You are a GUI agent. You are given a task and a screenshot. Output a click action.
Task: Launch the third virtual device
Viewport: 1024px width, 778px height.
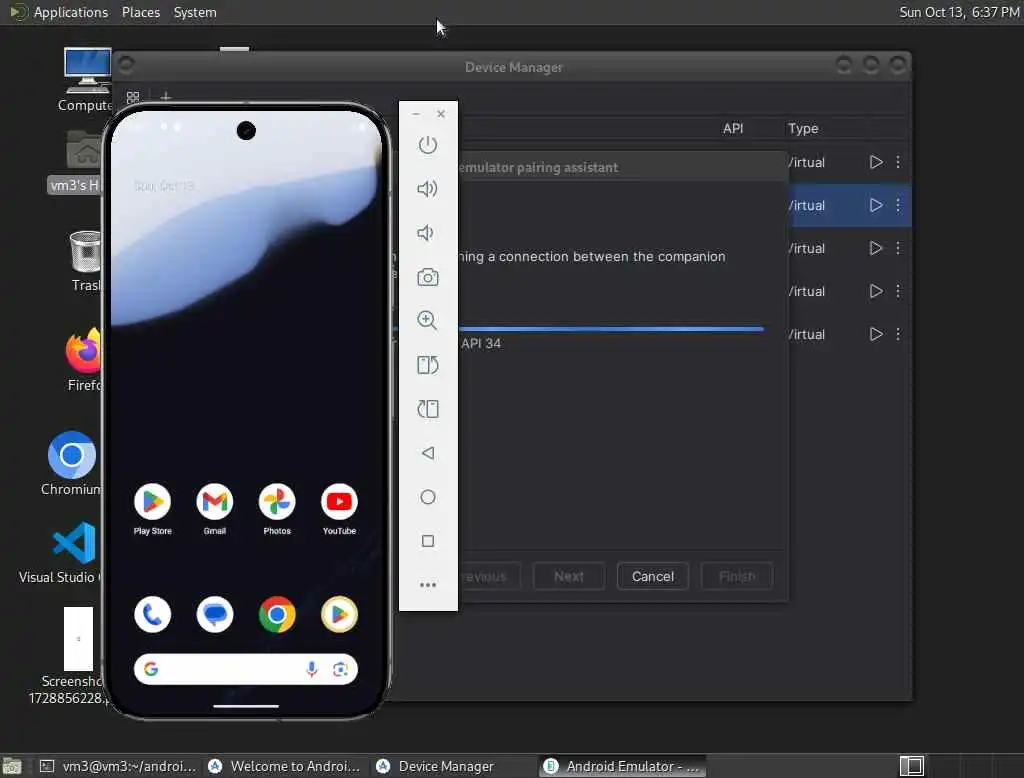click(x=876, y=248)
